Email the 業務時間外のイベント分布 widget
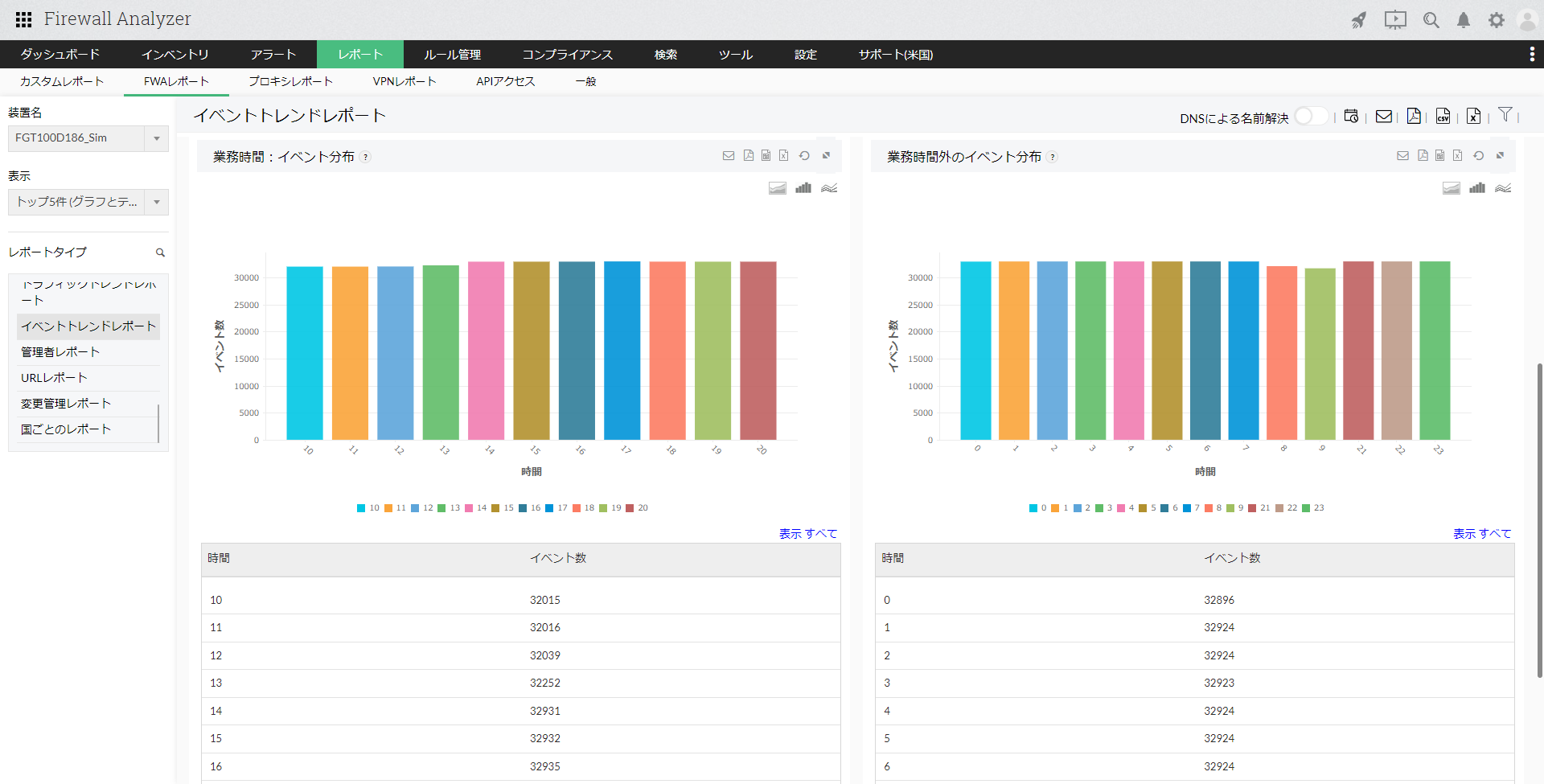The image size is (1544, 784). pos(1402,156)
